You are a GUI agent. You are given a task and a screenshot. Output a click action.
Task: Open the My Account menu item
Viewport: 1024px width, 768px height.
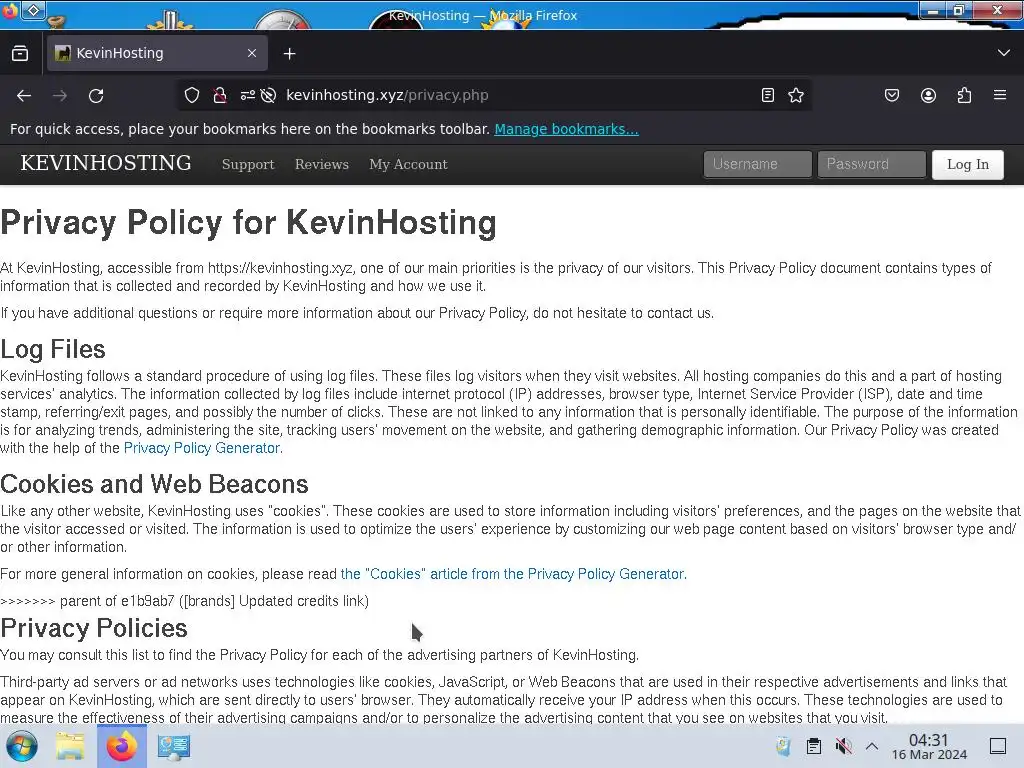[408, 165]
